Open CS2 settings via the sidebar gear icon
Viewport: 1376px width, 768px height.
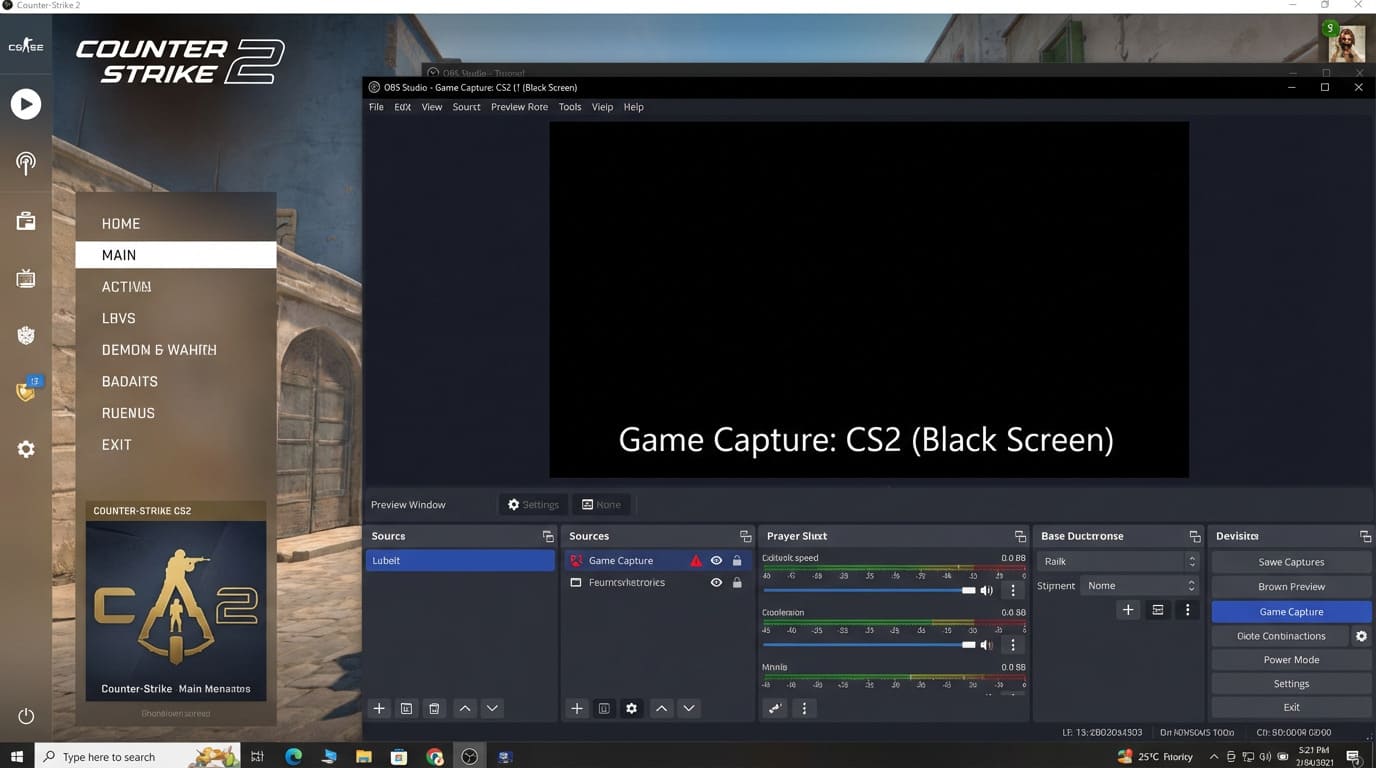point(25,449)
